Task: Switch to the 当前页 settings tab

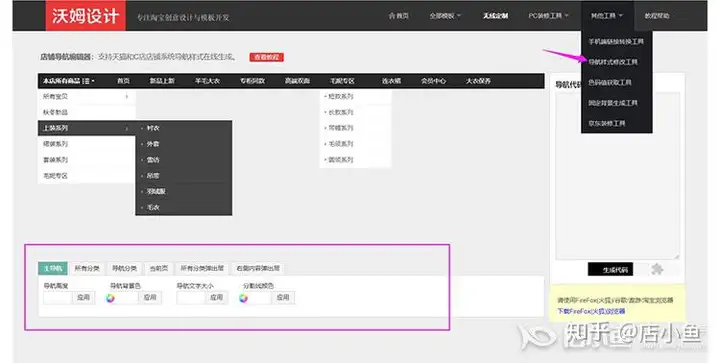Action: [x=158, y=268]
